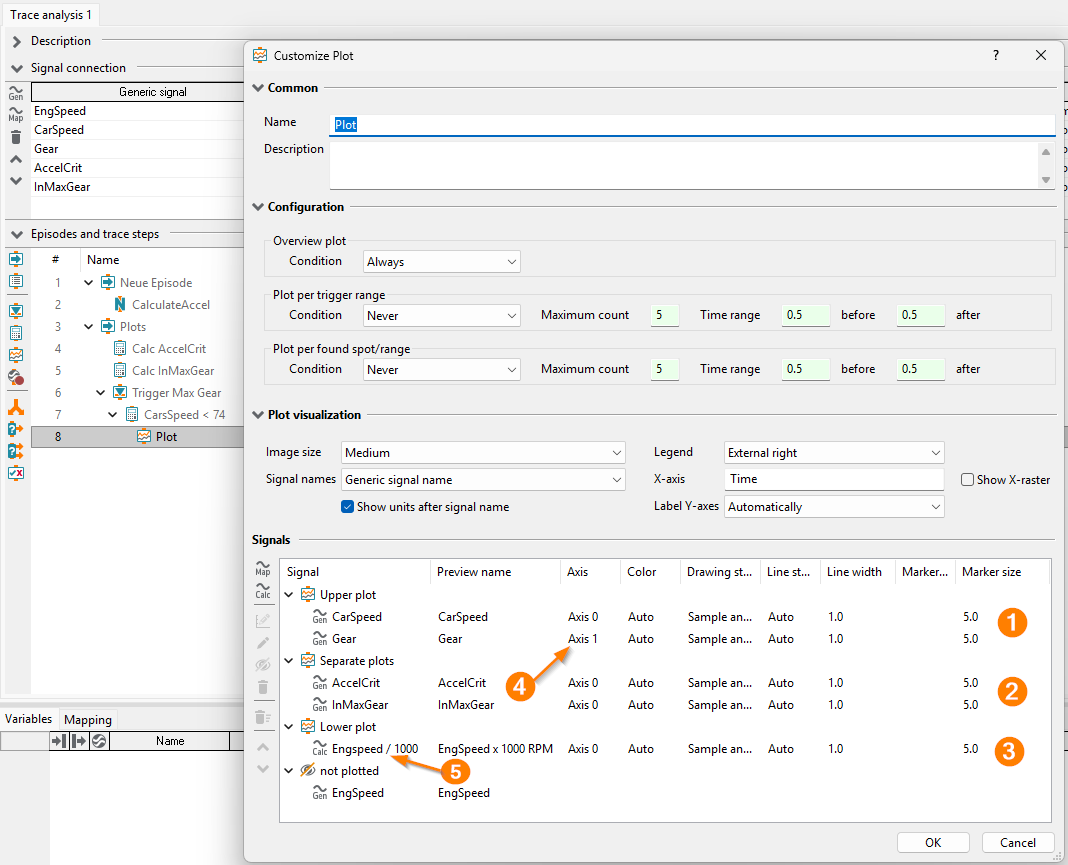Collapse the Trigger Max Gear tree node
The height and width of the screenshot is (865, 1068).
[x=101, y=393]
